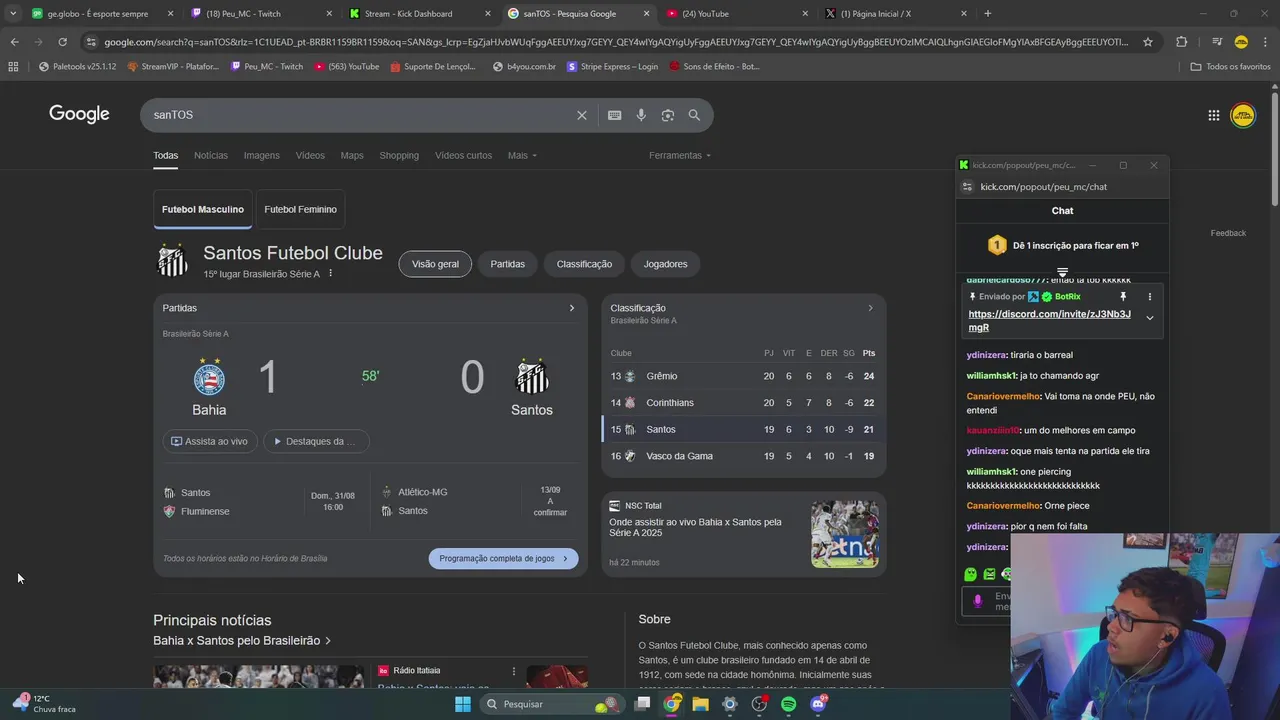Open three-dot menu on Rádio Itatiaia news
This screenshot has height=720, width=1280.
(x=514, y=671)
